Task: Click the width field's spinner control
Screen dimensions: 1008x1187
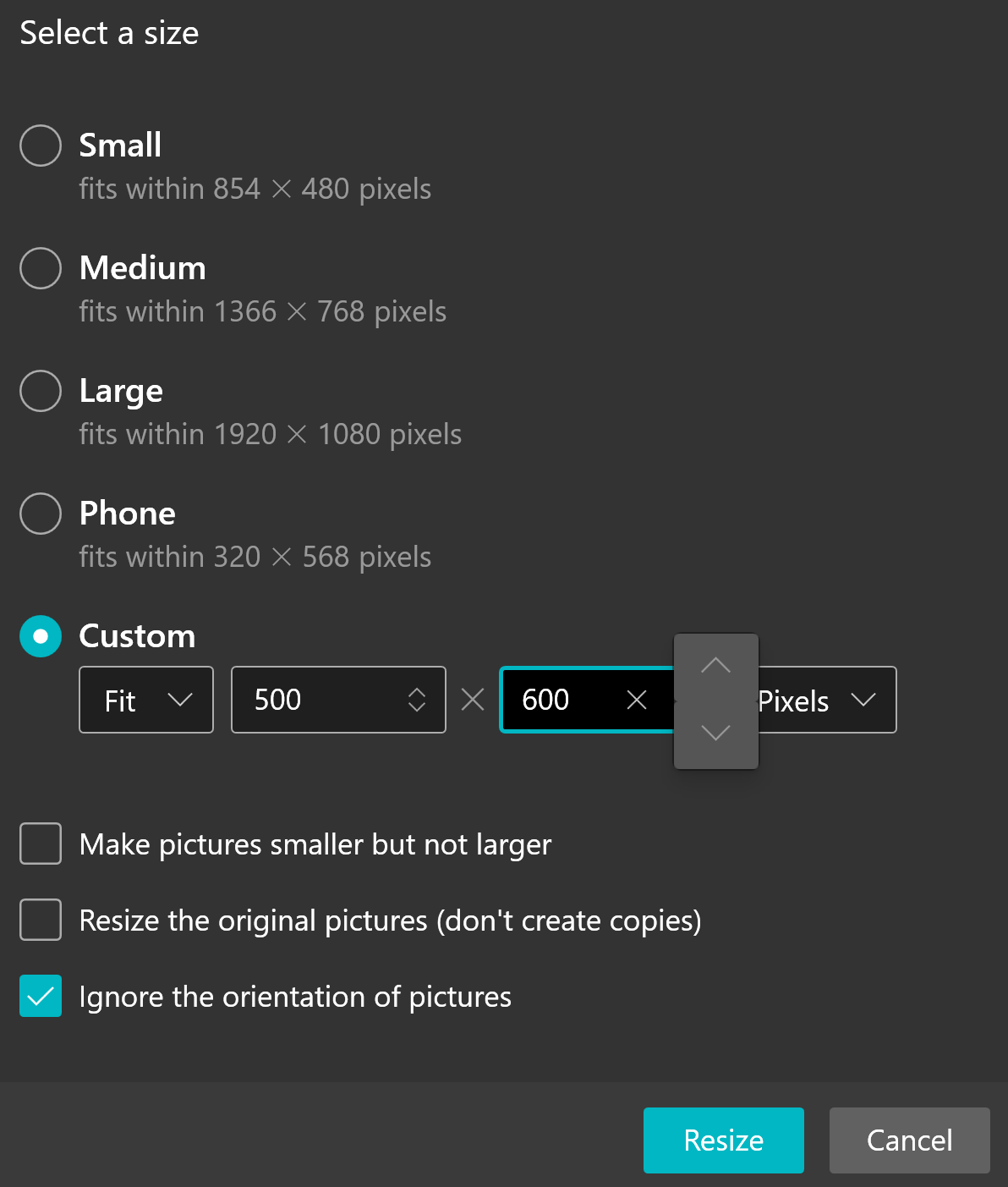Action: (417, 700)
